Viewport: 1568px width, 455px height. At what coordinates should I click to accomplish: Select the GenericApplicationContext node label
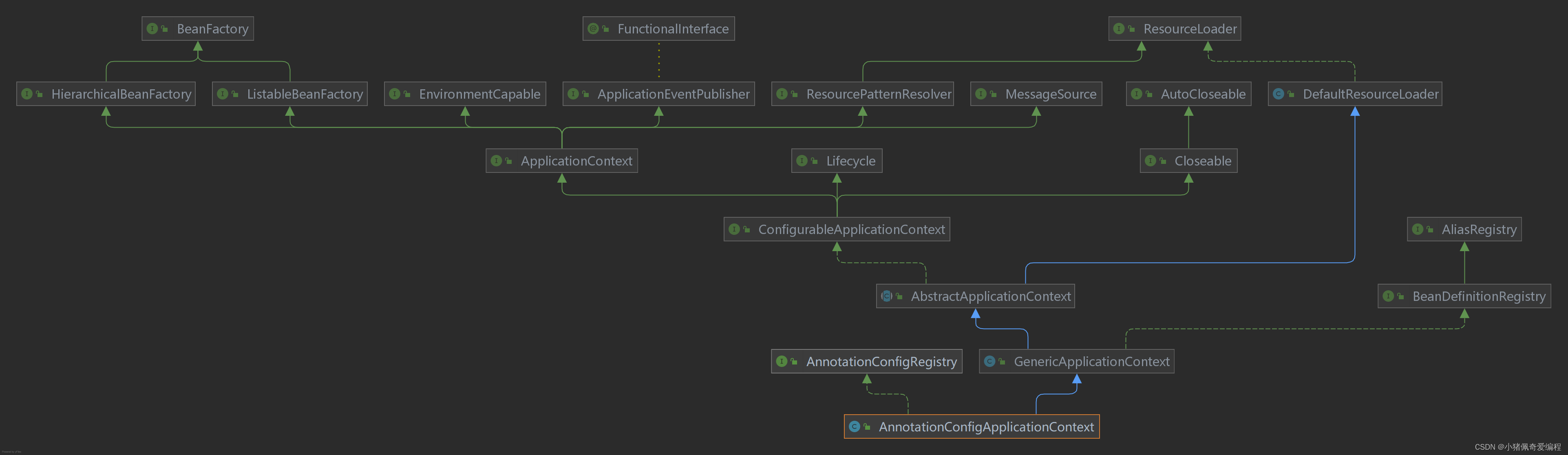[1091, 361]
